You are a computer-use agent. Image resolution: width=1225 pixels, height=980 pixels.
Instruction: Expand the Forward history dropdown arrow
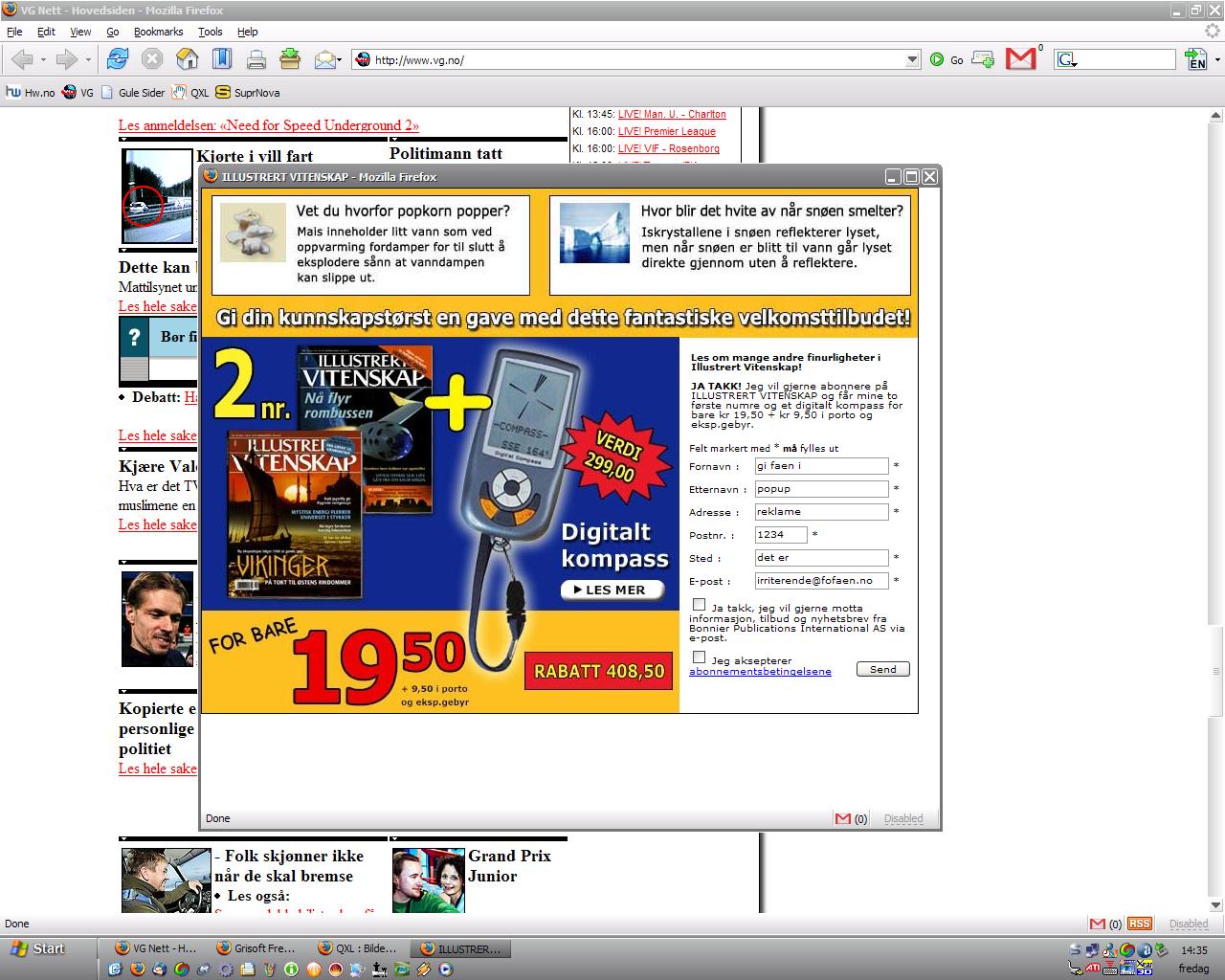(x=88, y=59)
